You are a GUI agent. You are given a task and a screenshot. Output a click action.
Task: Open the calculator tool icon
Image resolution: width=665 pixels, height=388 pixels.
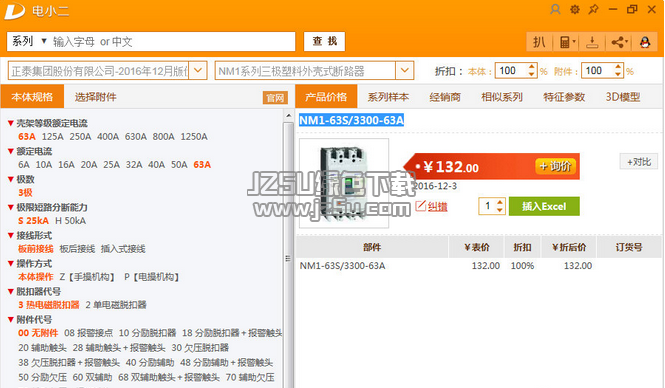pyautogui.click(x=566, y=42)
